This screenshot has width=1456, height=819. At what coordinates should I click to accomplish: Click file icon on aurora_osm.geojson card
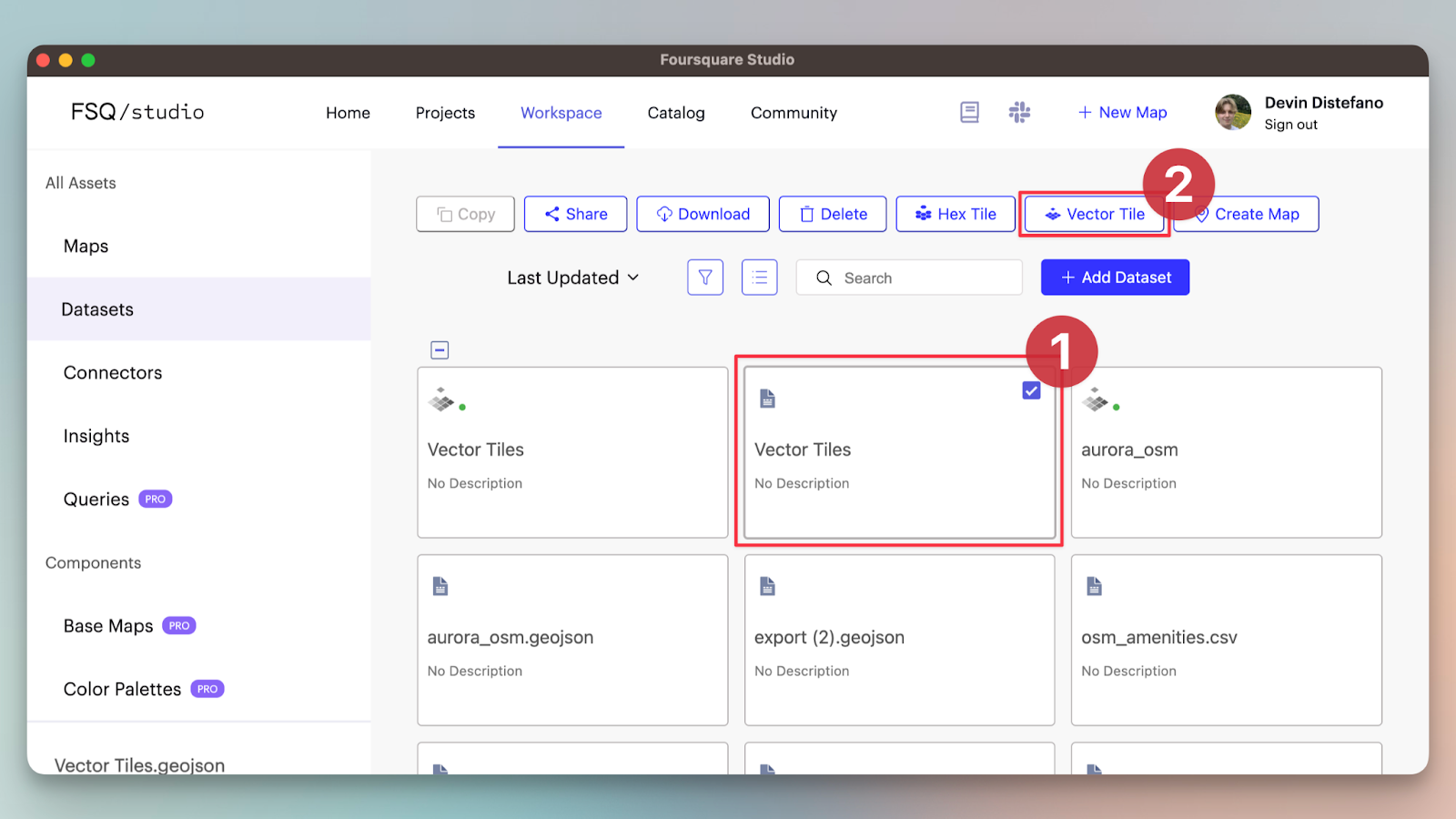pyautogui.click(x=440, y=586)
